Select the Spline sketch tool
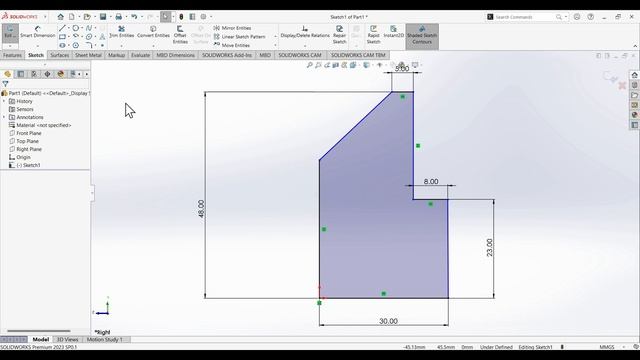Image resolution: width=640 pixels, height=360 pixels. [89, 28]
